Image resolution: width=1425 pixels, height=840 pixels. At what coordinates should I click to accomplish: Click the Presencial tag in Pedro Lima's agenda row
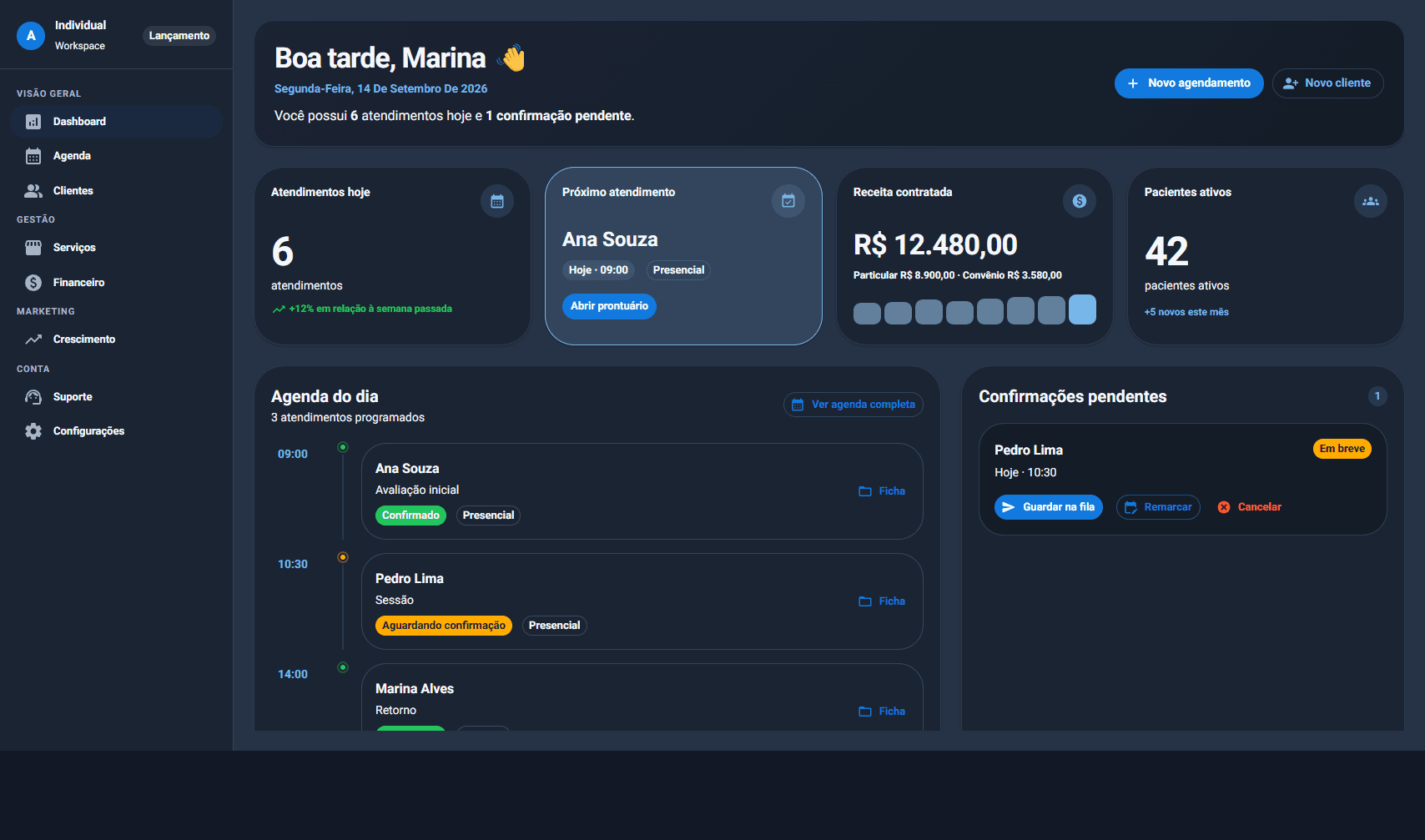(555, 626)
